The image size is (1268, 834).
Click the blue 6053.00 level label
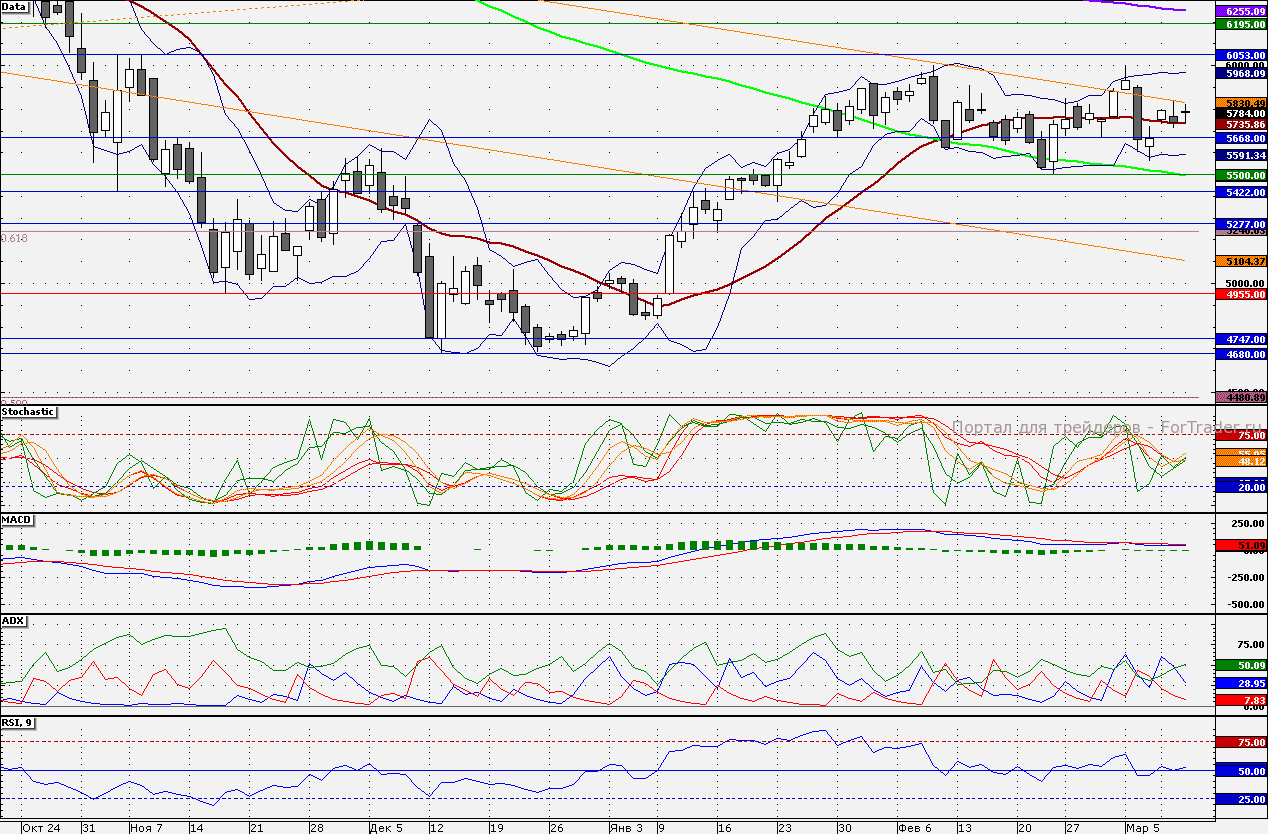1240,55
